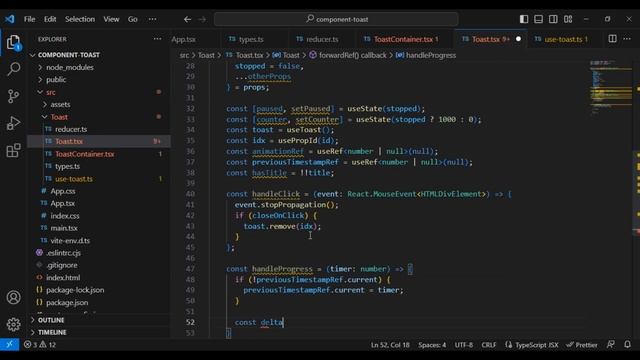Click the feedback icon in status bar
This screenshot has height=360, width=640.
(x=611, y=344)
